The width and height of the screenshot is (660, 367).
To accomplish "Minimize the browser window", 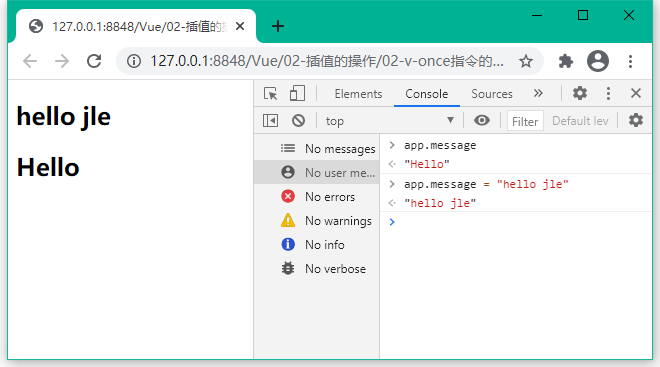I will coord(537,16).
